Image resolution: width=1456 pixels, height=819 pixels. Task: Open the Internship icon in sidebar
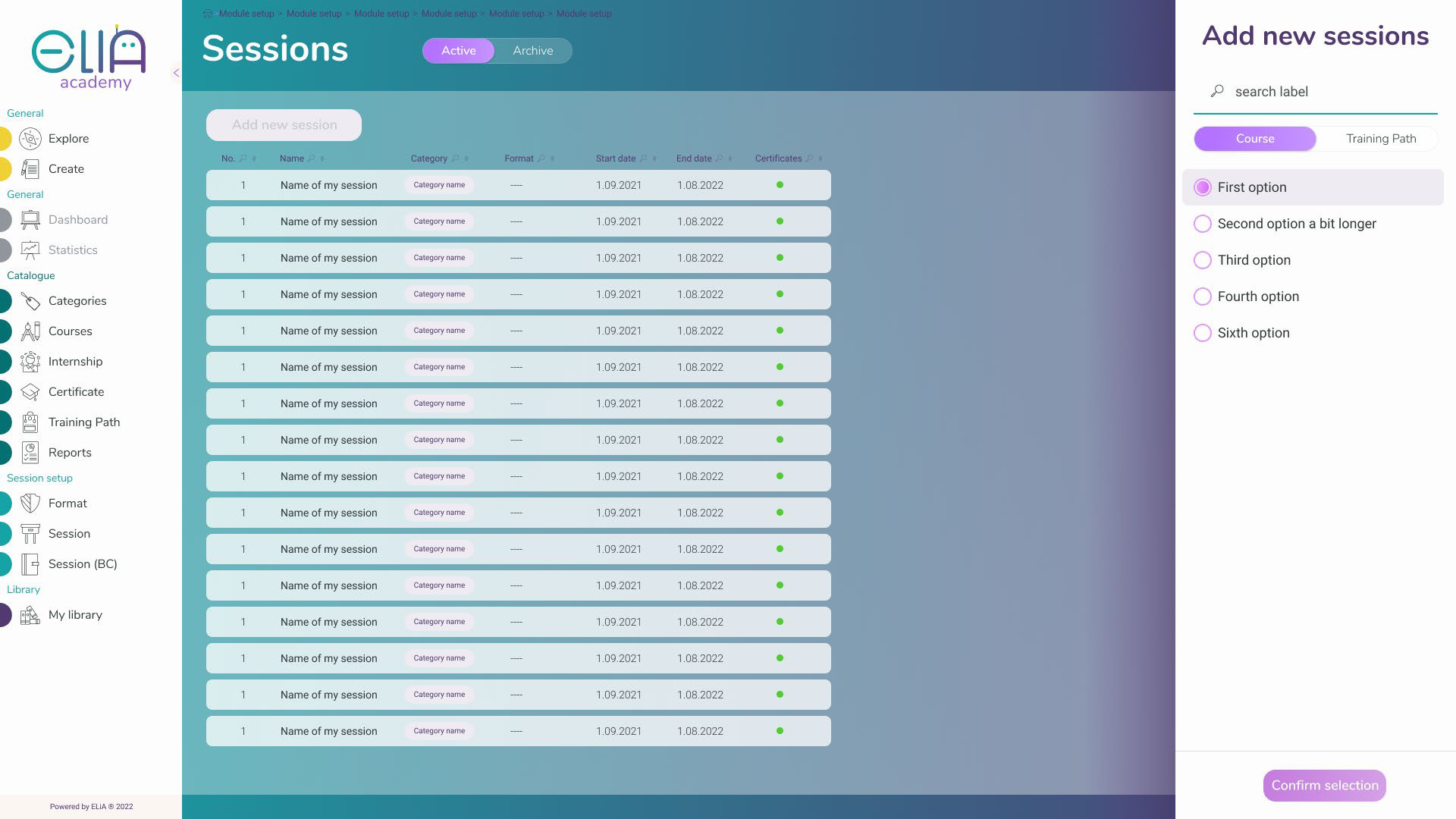30,362
